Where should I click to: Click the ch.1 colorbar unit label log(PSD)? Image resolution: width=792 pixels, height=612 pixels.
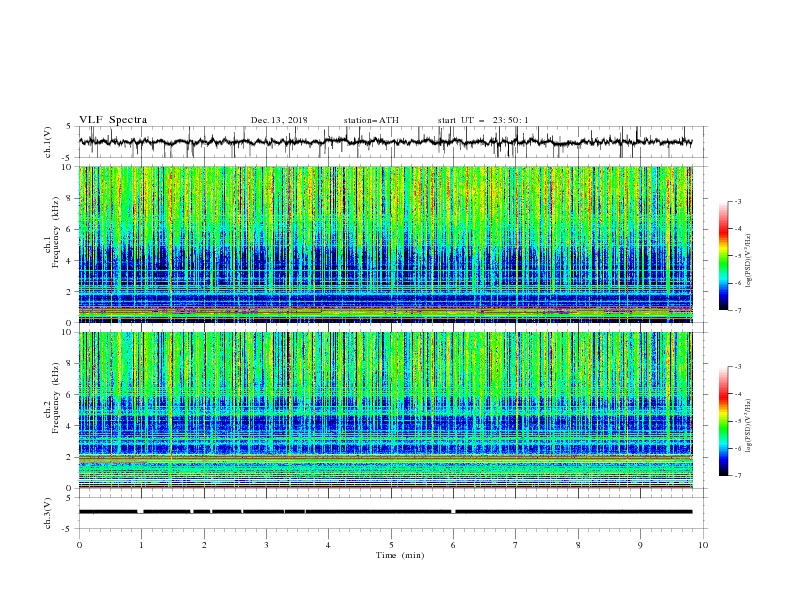tap(749, 261)
